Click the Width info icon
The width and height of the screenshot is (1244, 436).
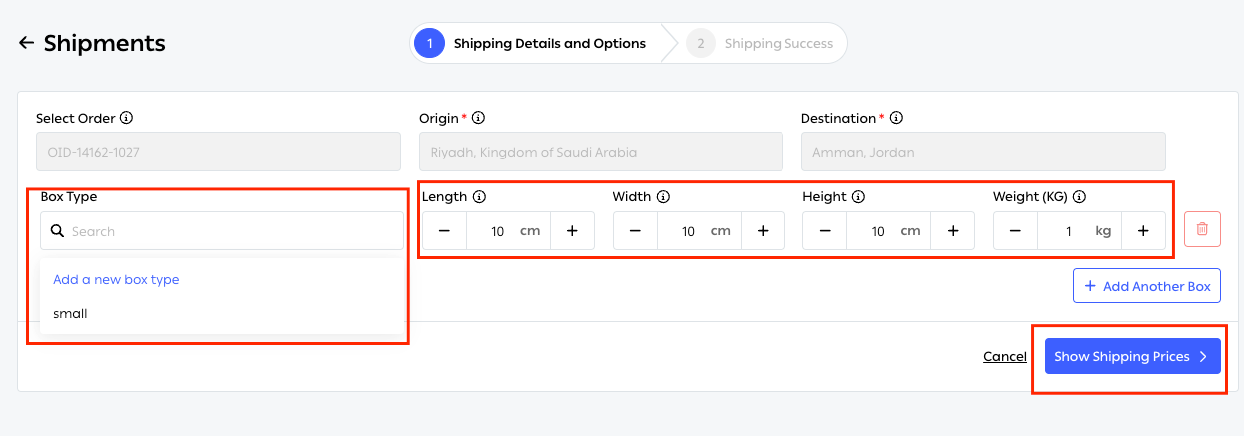pyautogui.click(x=663, y=197)
